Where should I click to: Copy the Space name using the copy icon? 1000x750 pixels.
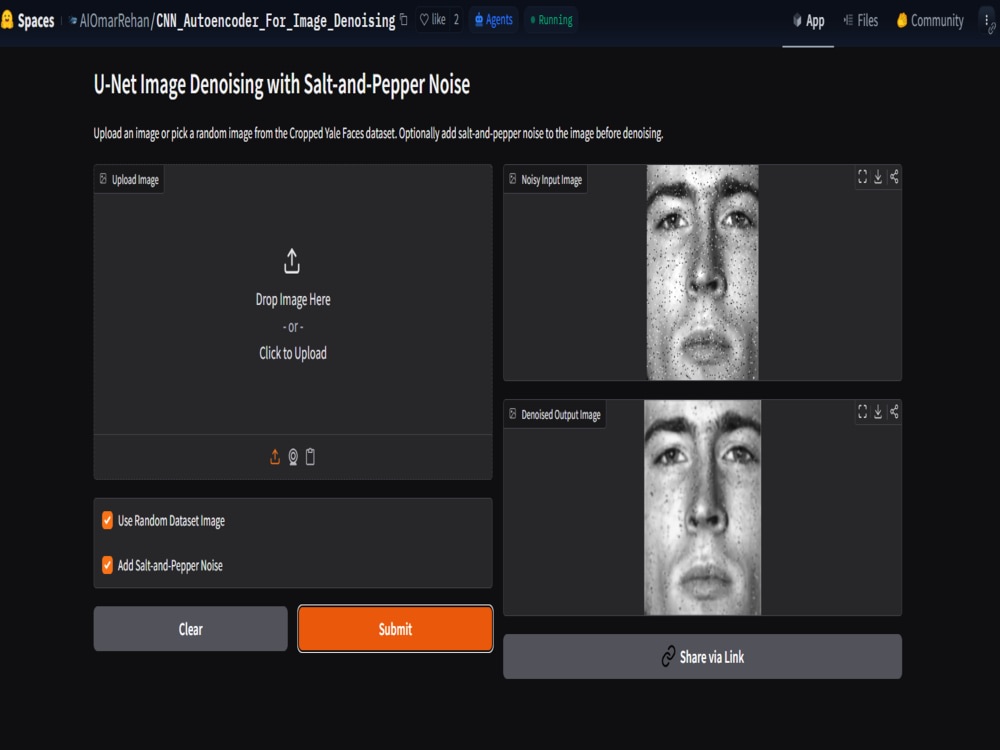click(403, 20)
